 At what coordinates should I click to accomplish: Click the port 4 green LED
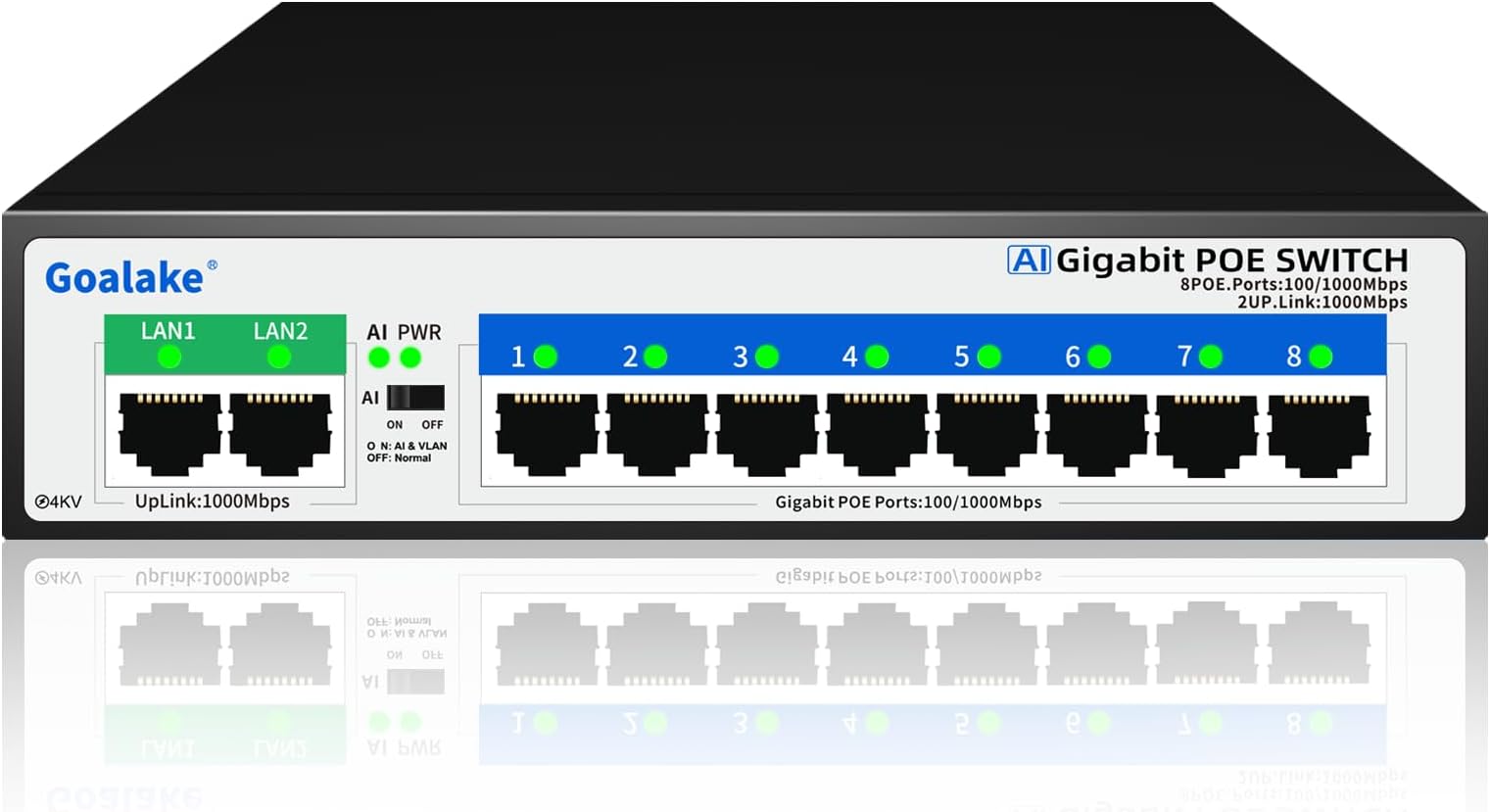[x=878, y=355]
